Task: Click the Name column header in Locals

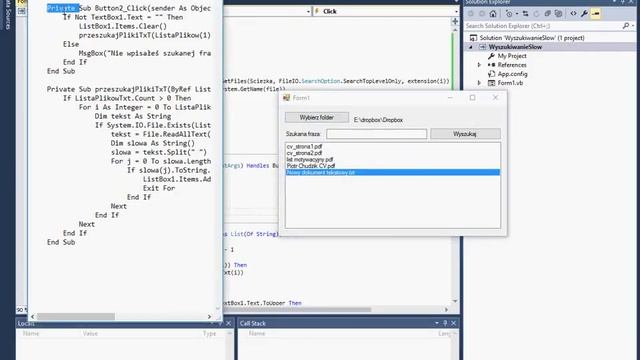Action: pos(31,333)
